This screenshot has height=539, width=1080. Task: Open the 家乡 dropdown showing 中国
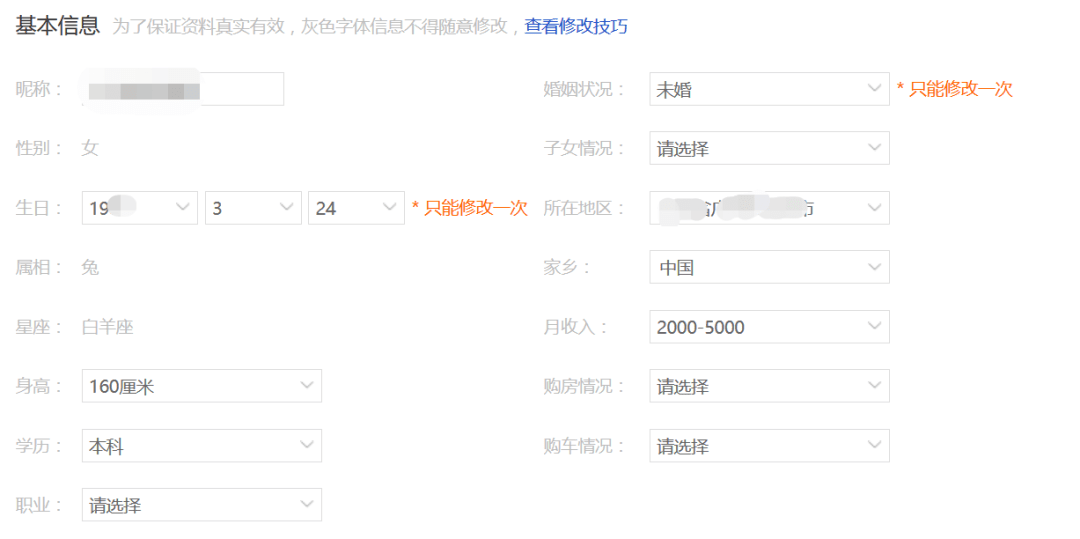click(x=769, y=267)
